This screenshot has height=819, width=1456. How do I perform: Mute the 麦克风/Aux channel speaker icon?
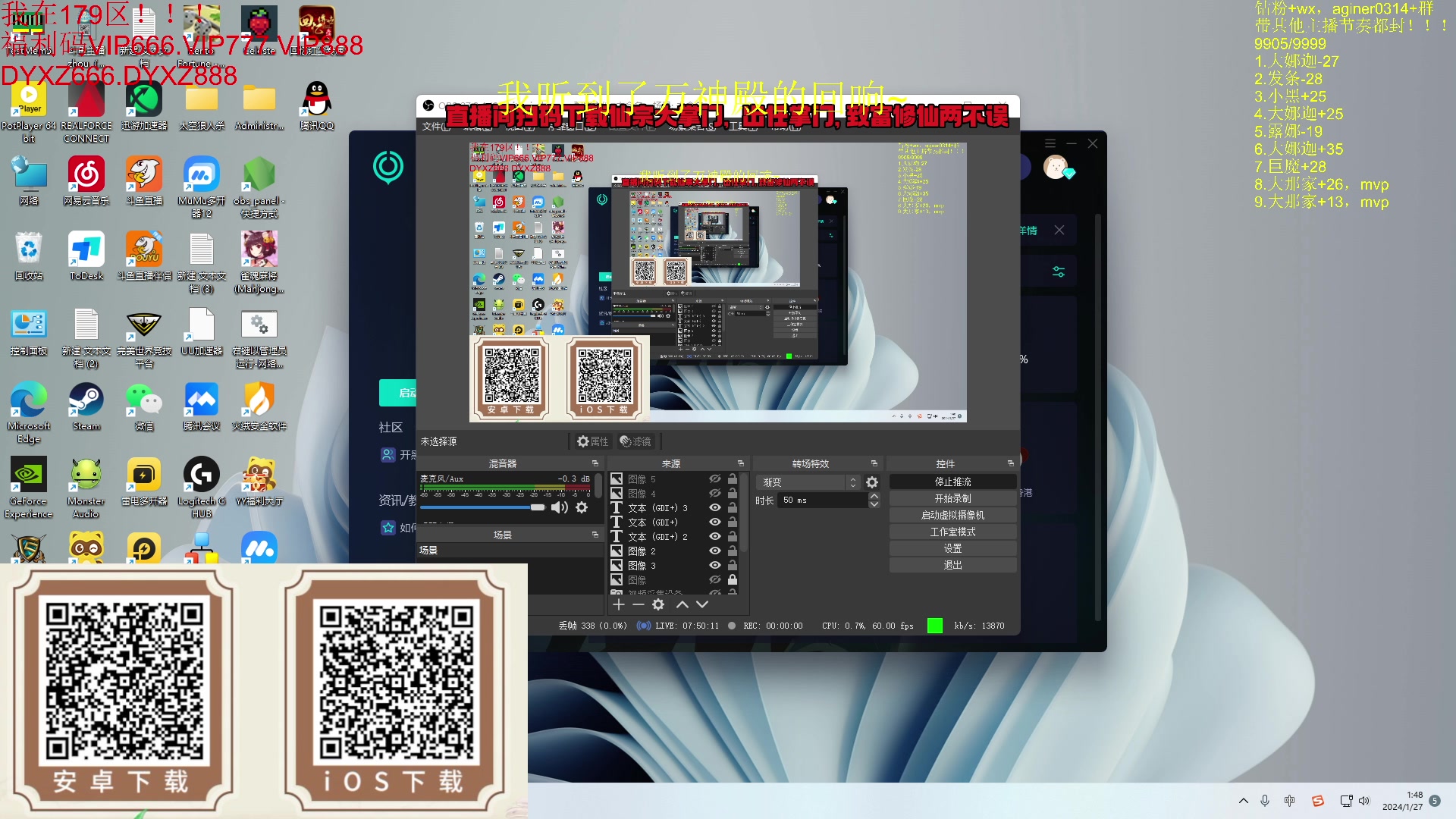point(560,507)
